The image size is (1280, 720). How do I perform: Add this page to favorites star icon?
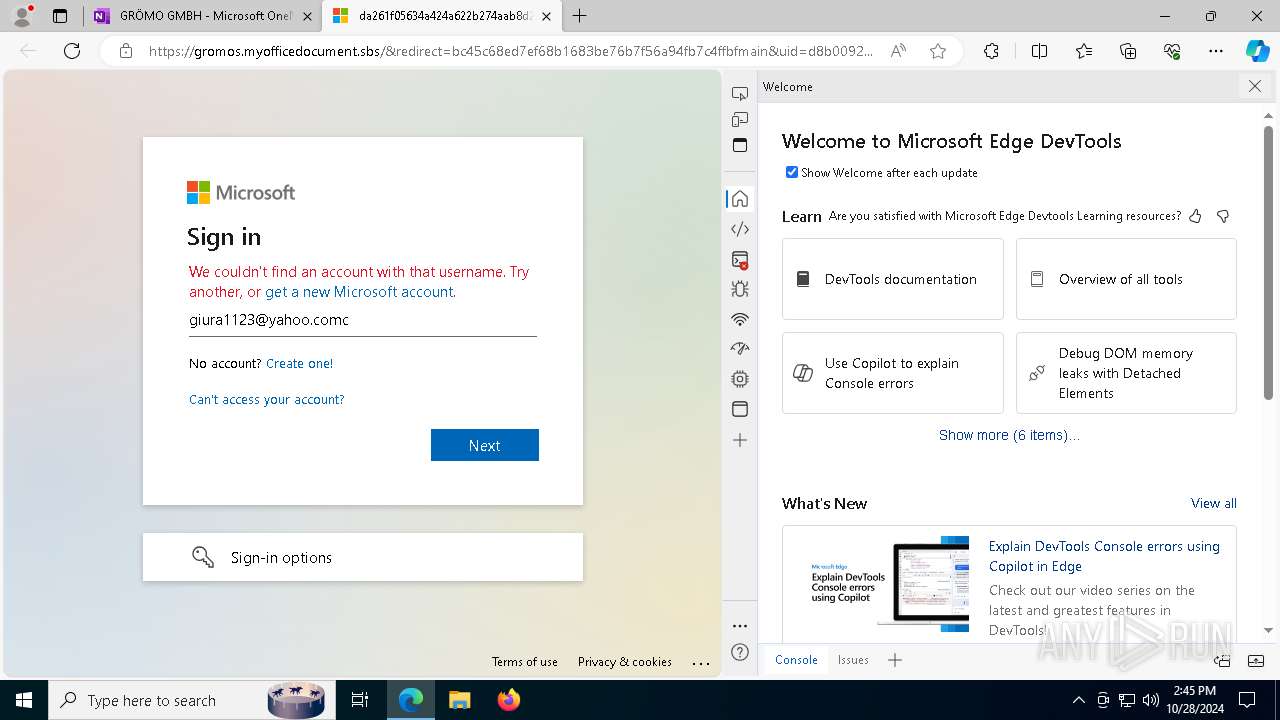(938, 51)
